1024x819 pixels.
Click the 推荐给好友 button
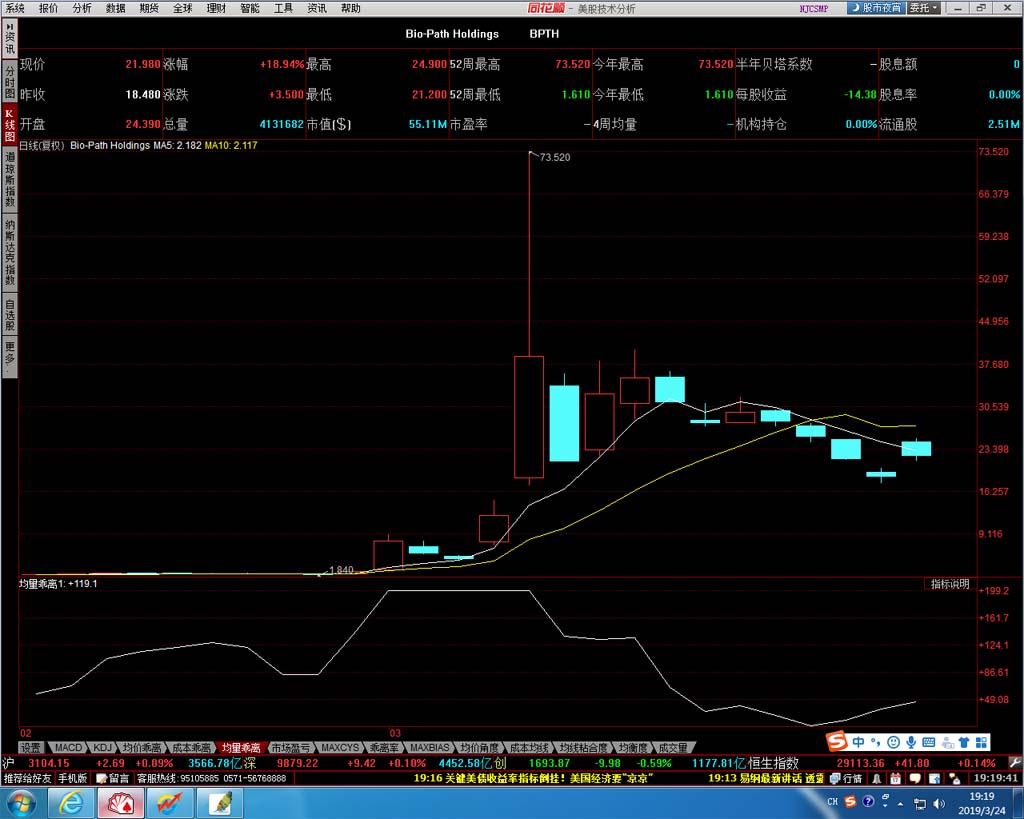coord(27,779)
